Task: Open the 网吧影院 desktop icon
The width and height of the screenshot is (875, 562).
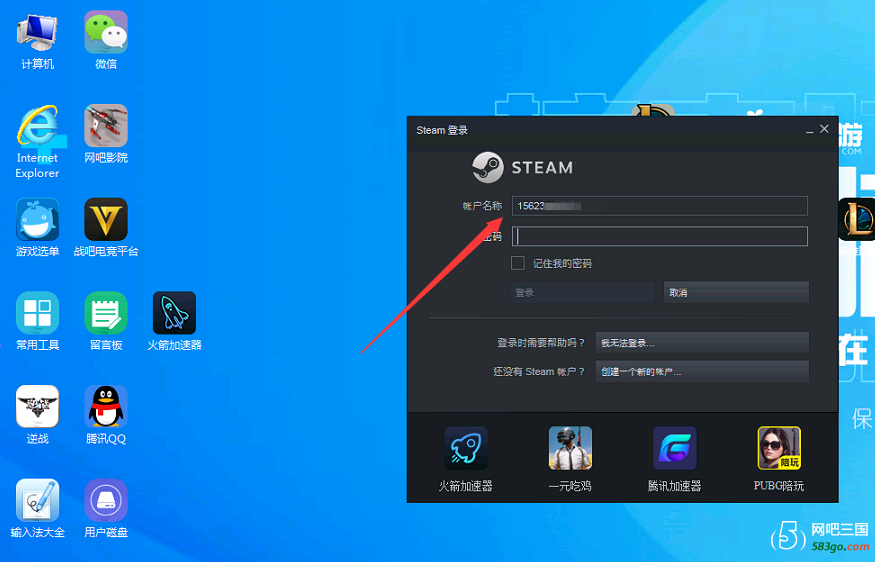Action: pos(106,126)
